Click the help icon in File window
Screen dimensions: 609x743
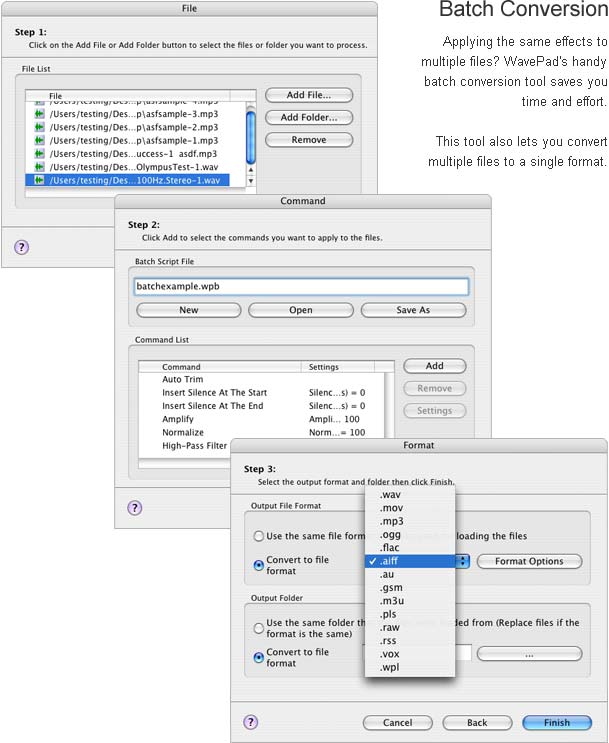click(x=21, y=247)
